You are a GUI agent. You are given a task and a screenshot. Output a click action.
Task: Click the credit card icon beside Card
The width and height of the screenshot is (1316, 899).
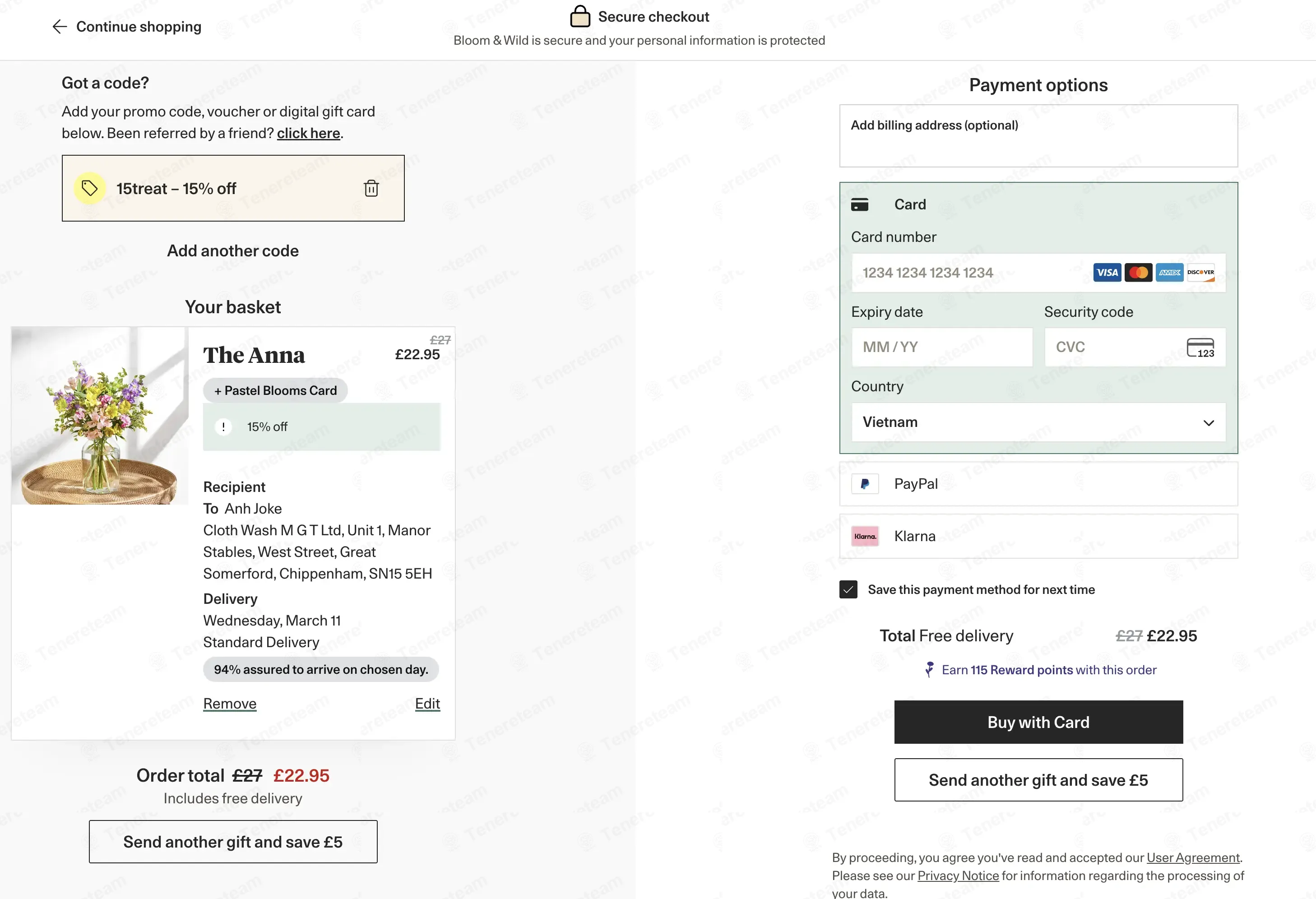860,204
